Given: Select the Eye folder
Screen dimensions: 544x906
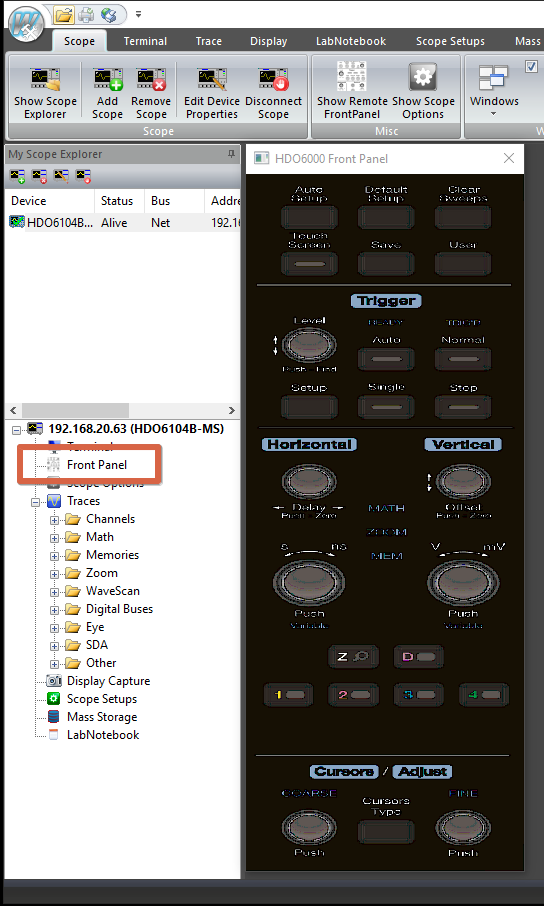Looking at the screenshot, I should click(95, 627).
